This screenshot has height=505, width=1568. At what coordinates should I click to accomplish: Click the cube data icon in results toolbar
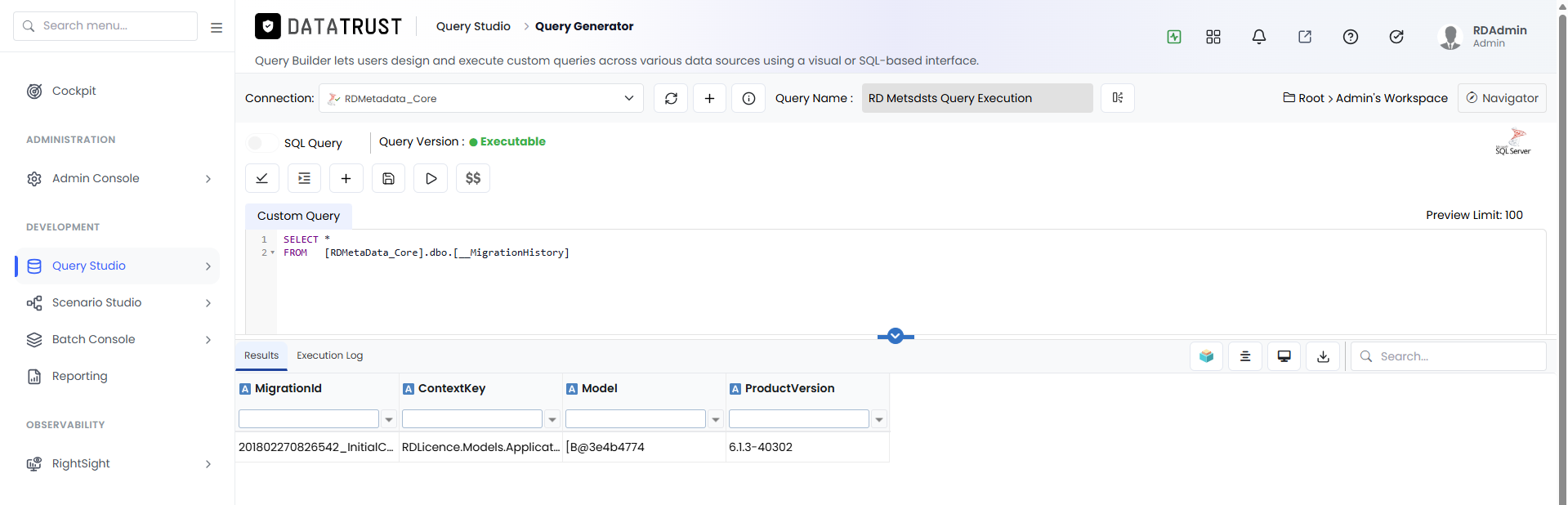pyautogui.click(x=1206, y=356)
